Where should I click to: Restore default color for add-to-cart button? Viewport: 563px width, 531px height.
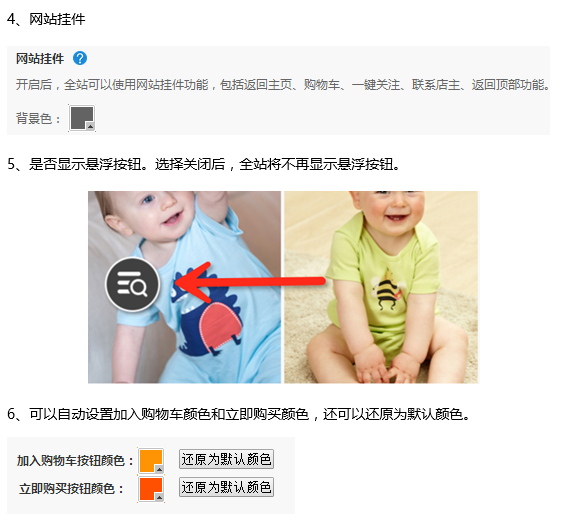(226, 459)
